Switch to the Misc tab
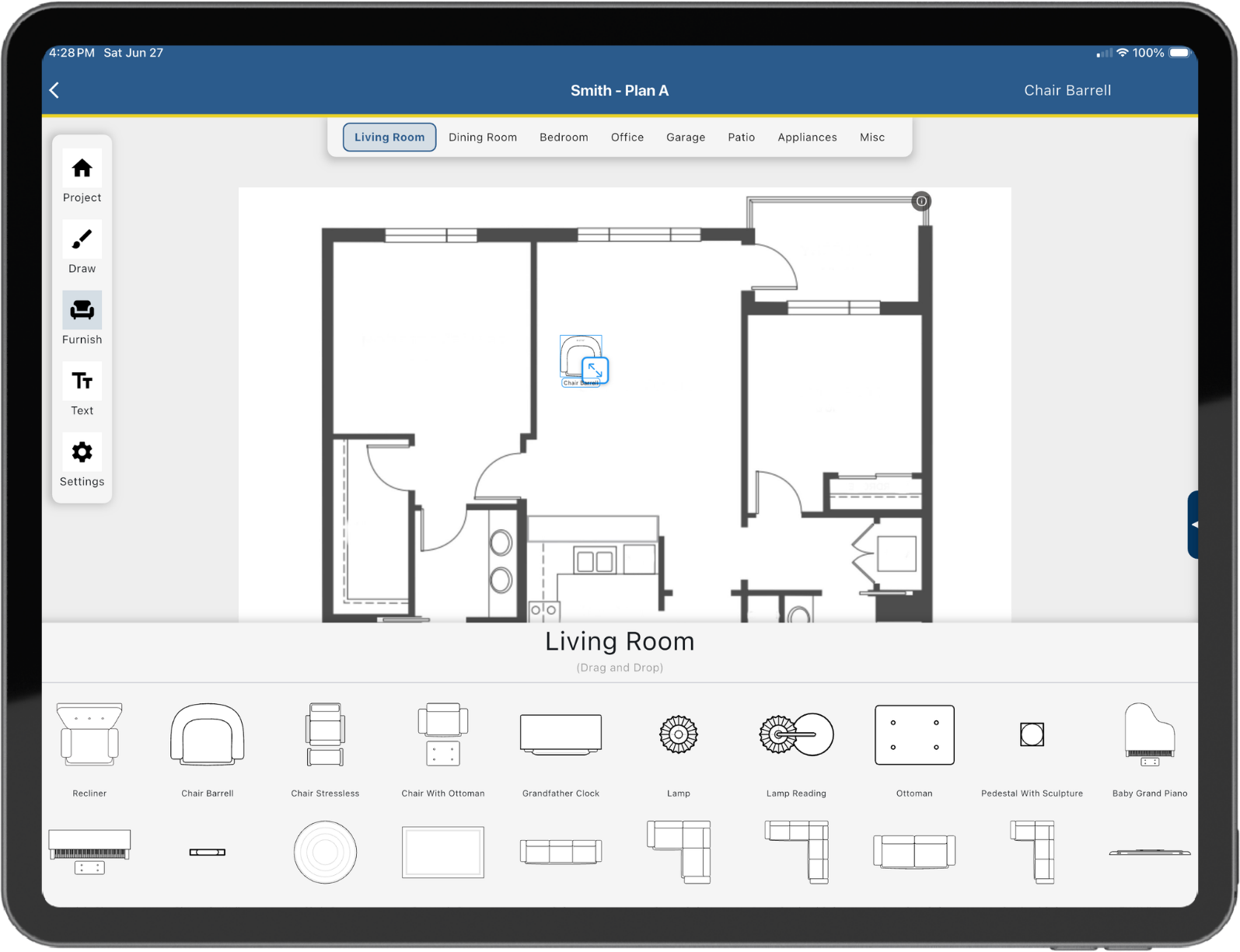This screenshot has width=1240, height=952. [872, 137]
